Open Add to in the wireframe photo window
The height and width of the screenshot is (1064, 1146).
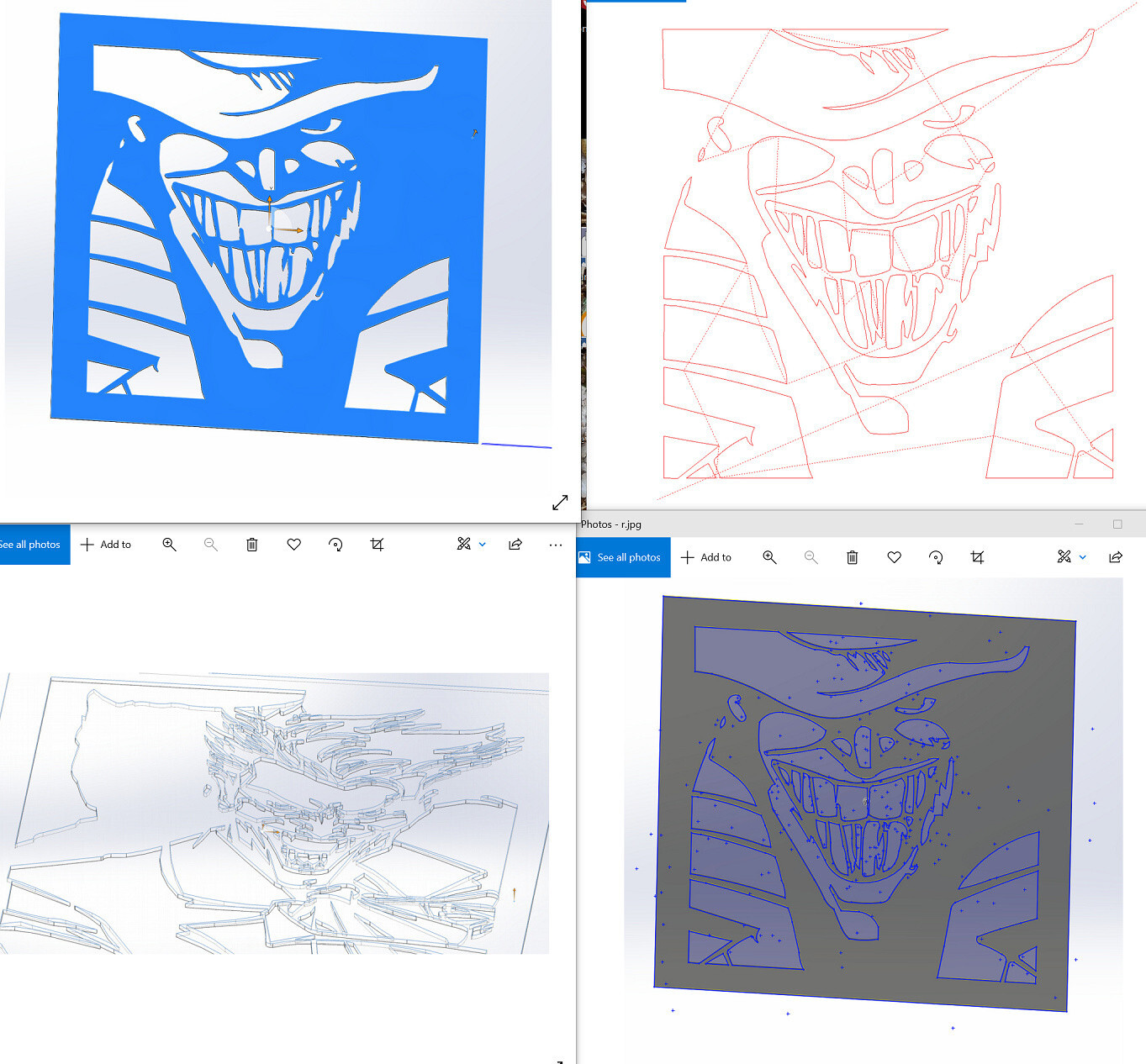pos(105,545)
